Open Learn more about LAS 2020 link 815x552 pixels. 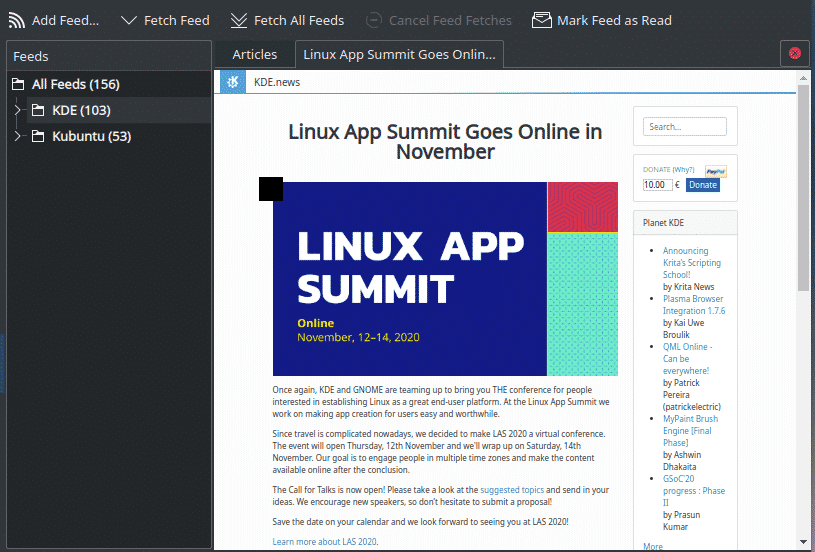point(324,542)
